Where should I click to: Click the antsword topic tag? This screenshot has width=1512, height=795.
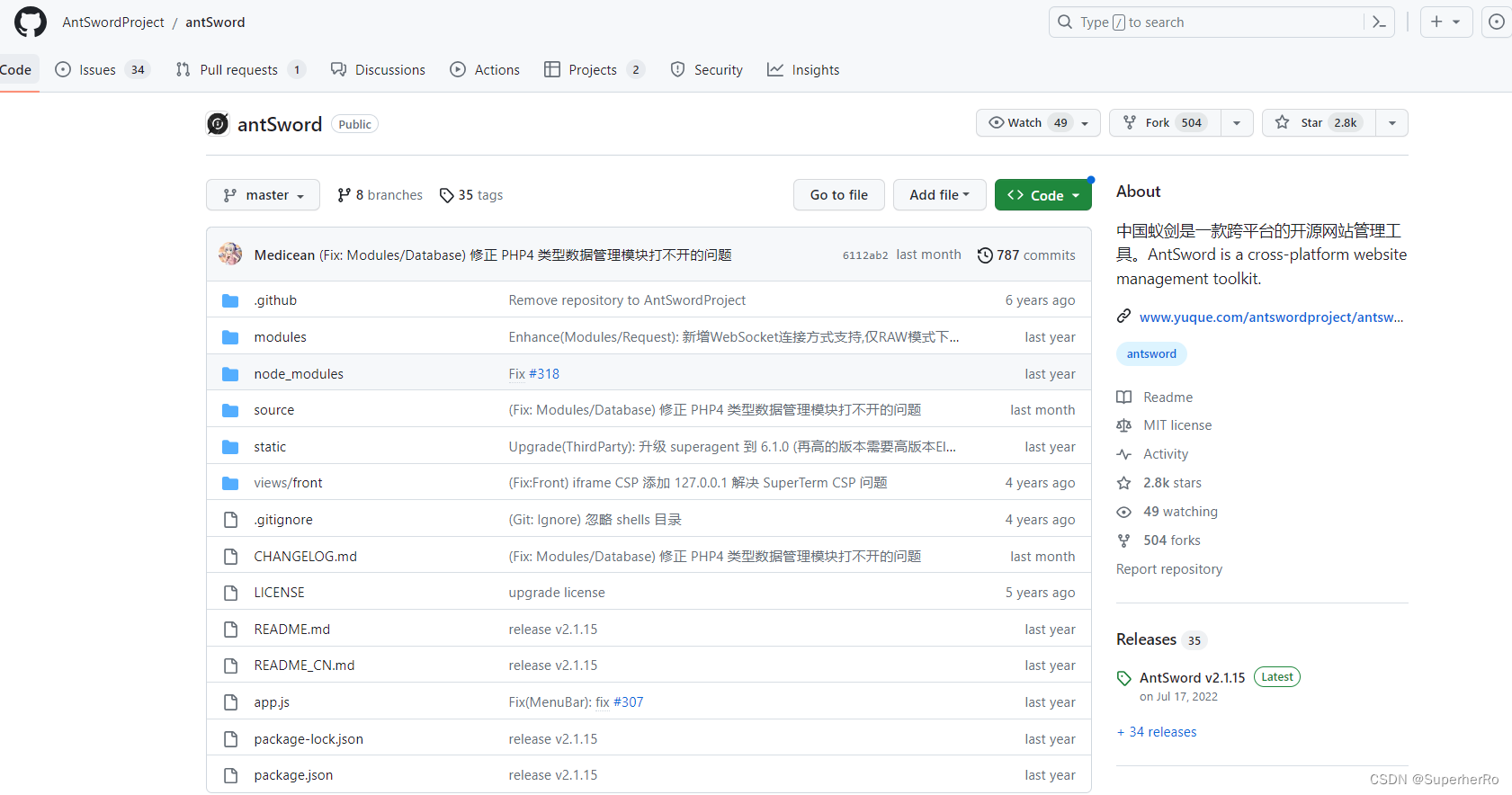click(1151, 353)
